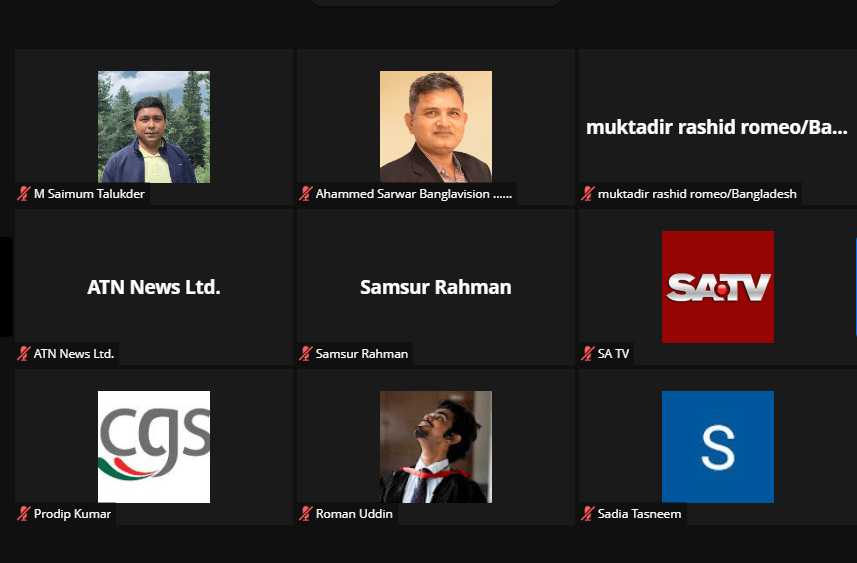
Task: Click muted mic icon beside Prodip Kumar
Action: [x=24, y=514]
